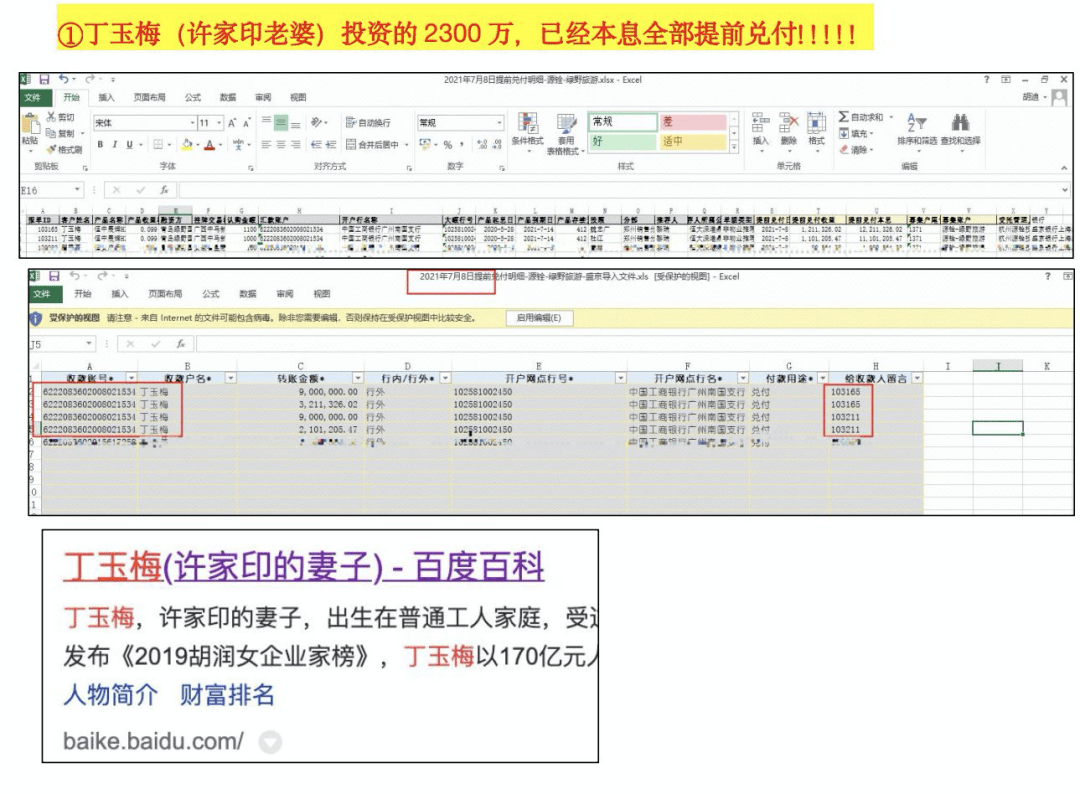The width and height of the screenshot is (1080, 794).
Task: Switch to the 数据 tab in the upper Excel window
Action: coord(228,98)
